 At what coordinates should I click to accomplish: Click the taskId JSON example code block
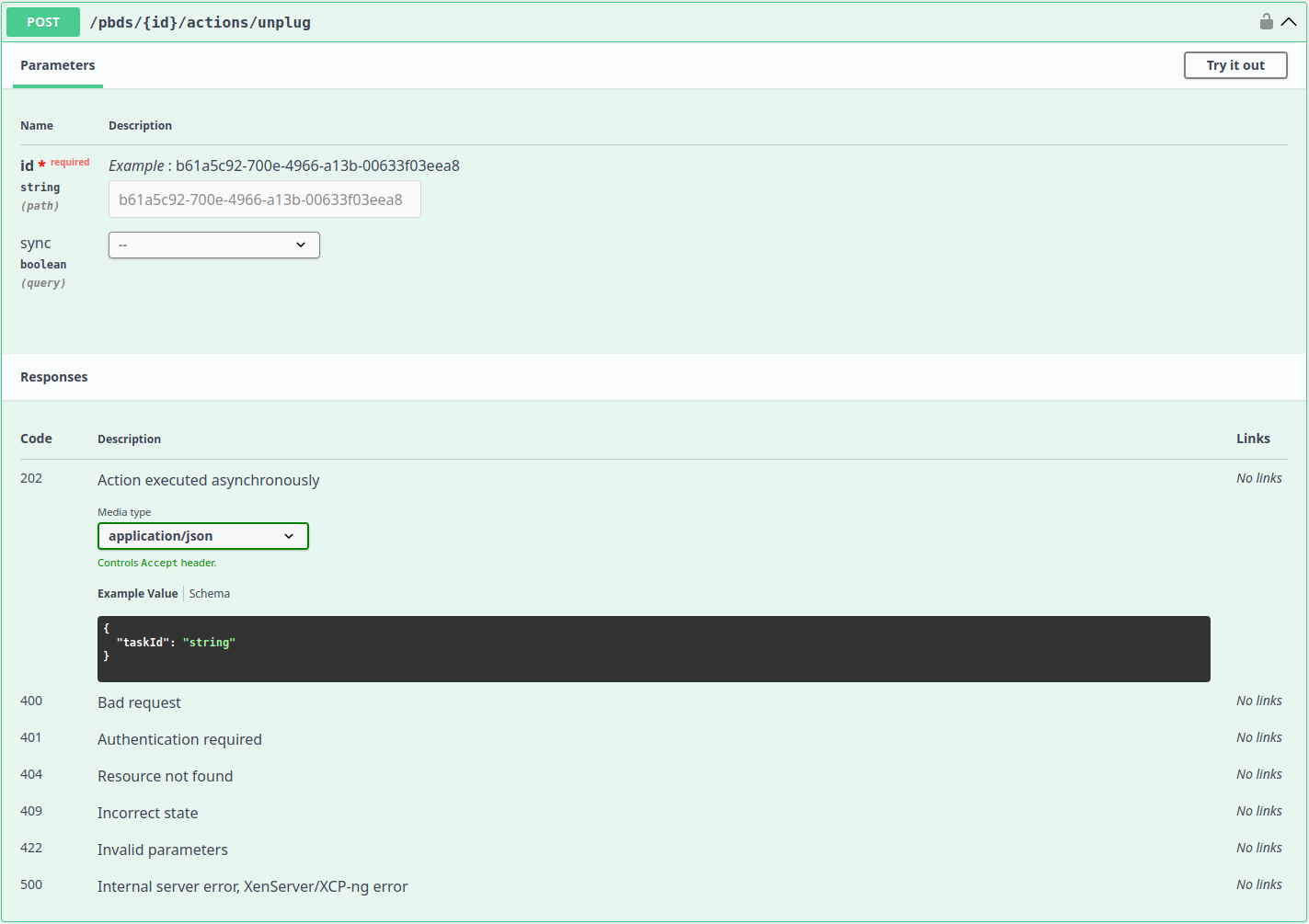click(653, 649)
